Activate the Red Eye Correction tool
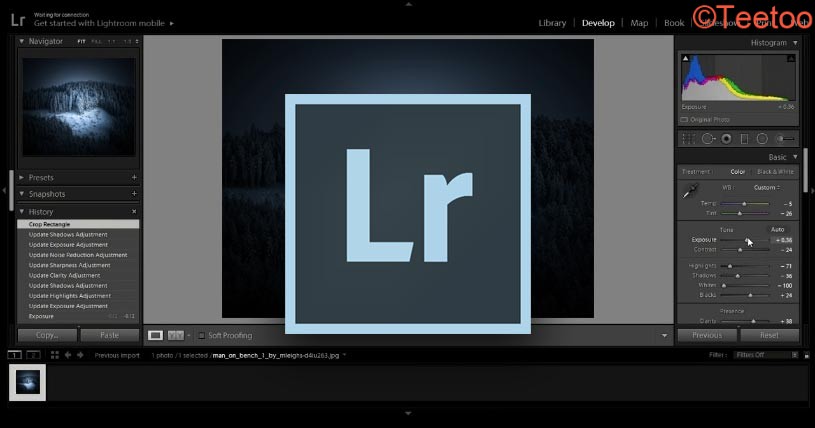Screen dimensions: 815x428 click(726, 139)
